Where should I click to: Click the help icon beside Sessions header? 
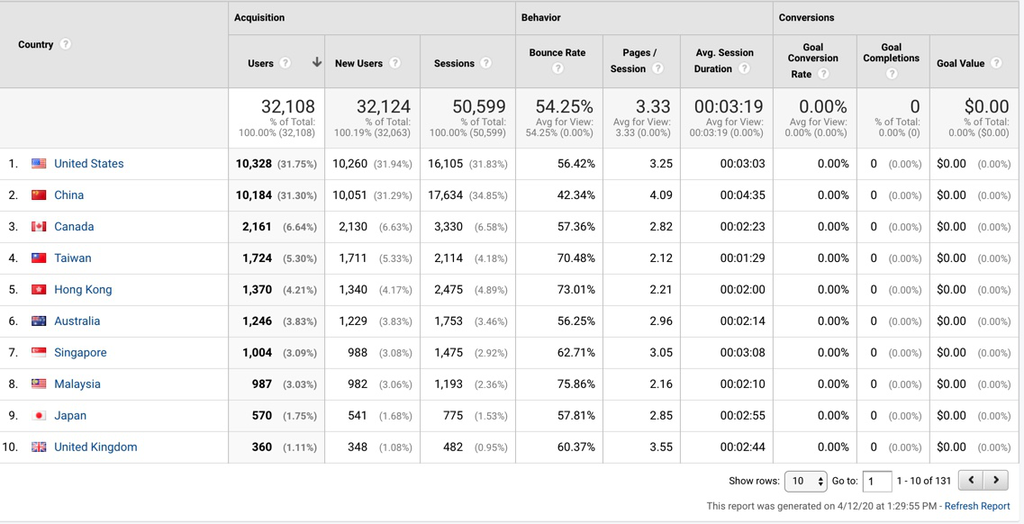486,63
